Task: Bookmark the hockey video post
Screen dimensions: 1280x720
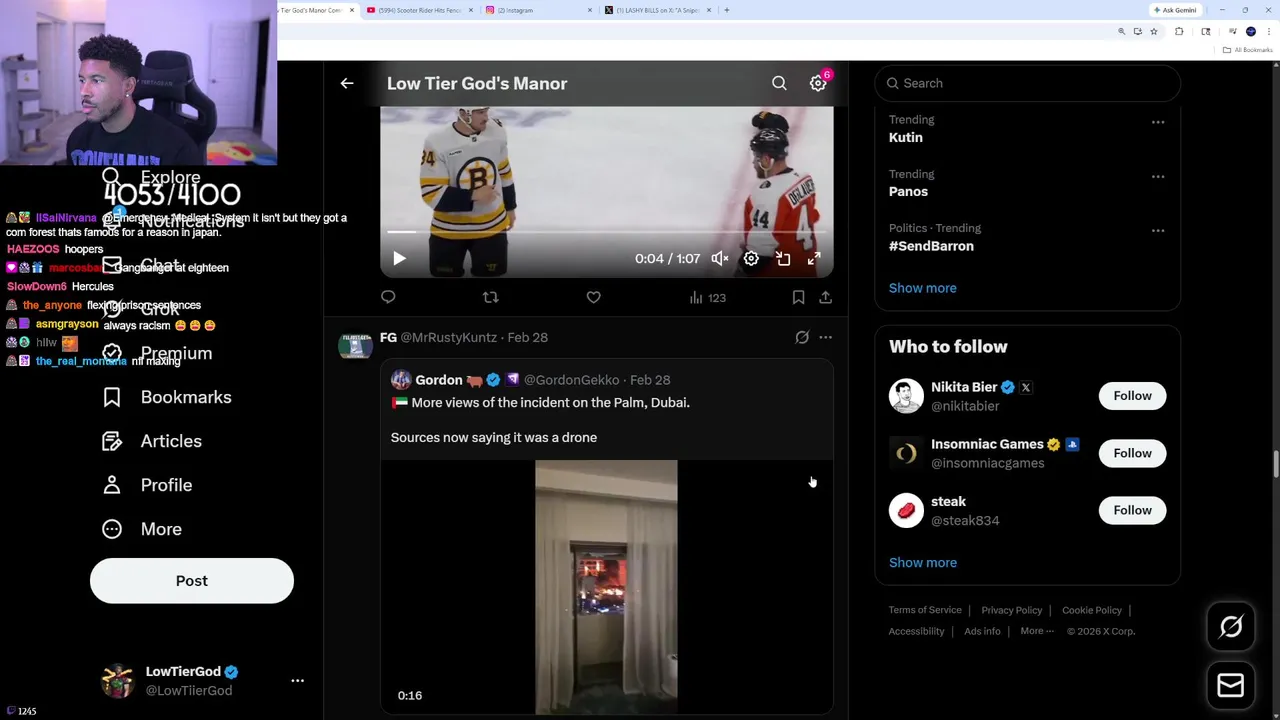Action: tap(798, 297)
